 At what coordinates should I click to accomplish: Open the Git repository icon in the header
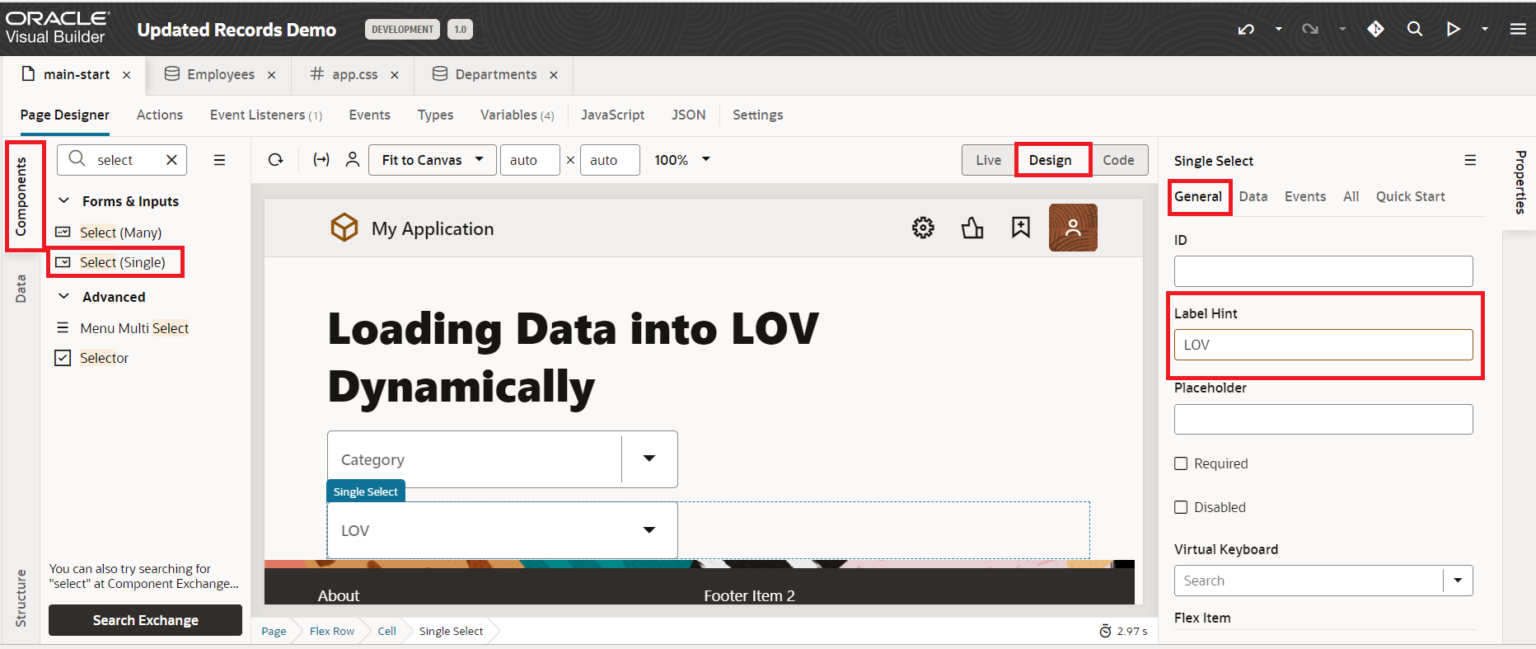pyautogui.click(x=1375, y=29)
